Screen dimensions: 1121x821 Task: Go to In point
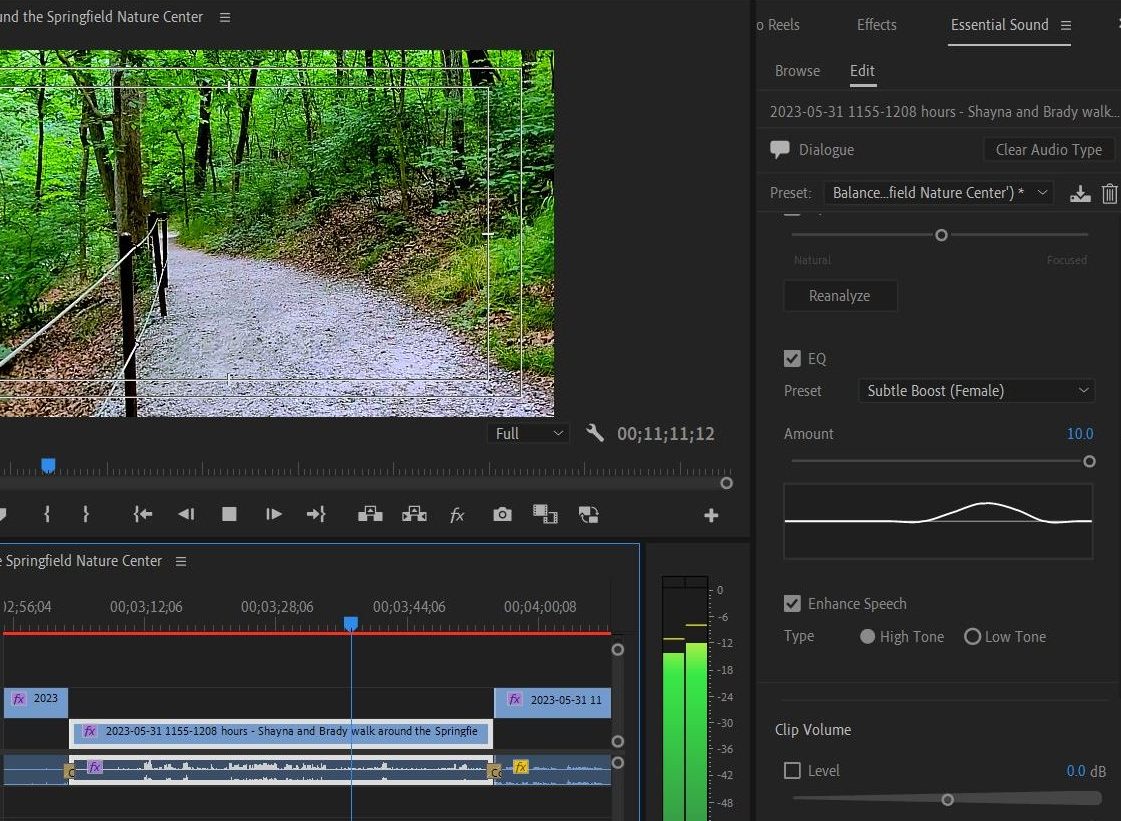tap(143, 514)
